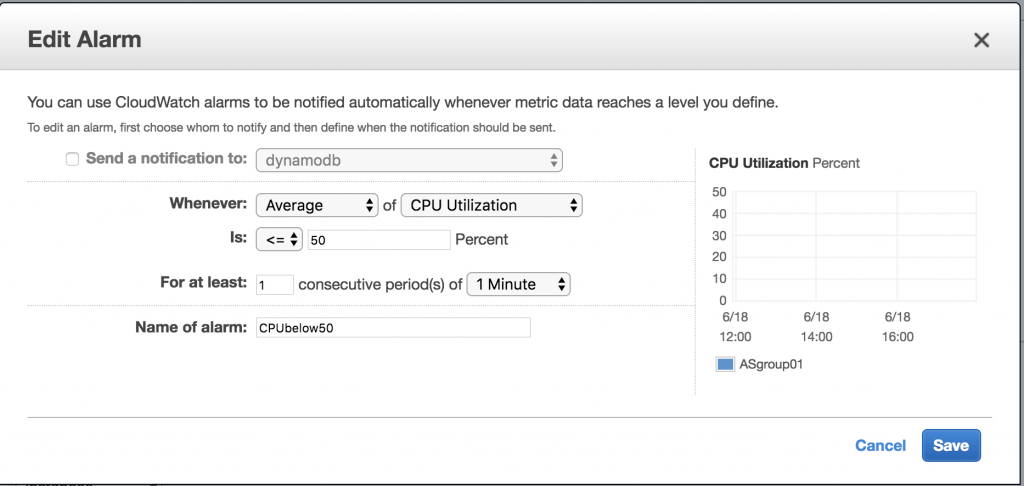The height and width of the screenshot is (486, 1024).
Task: Click the threshold field containing 50
Action: coord(379,240)
